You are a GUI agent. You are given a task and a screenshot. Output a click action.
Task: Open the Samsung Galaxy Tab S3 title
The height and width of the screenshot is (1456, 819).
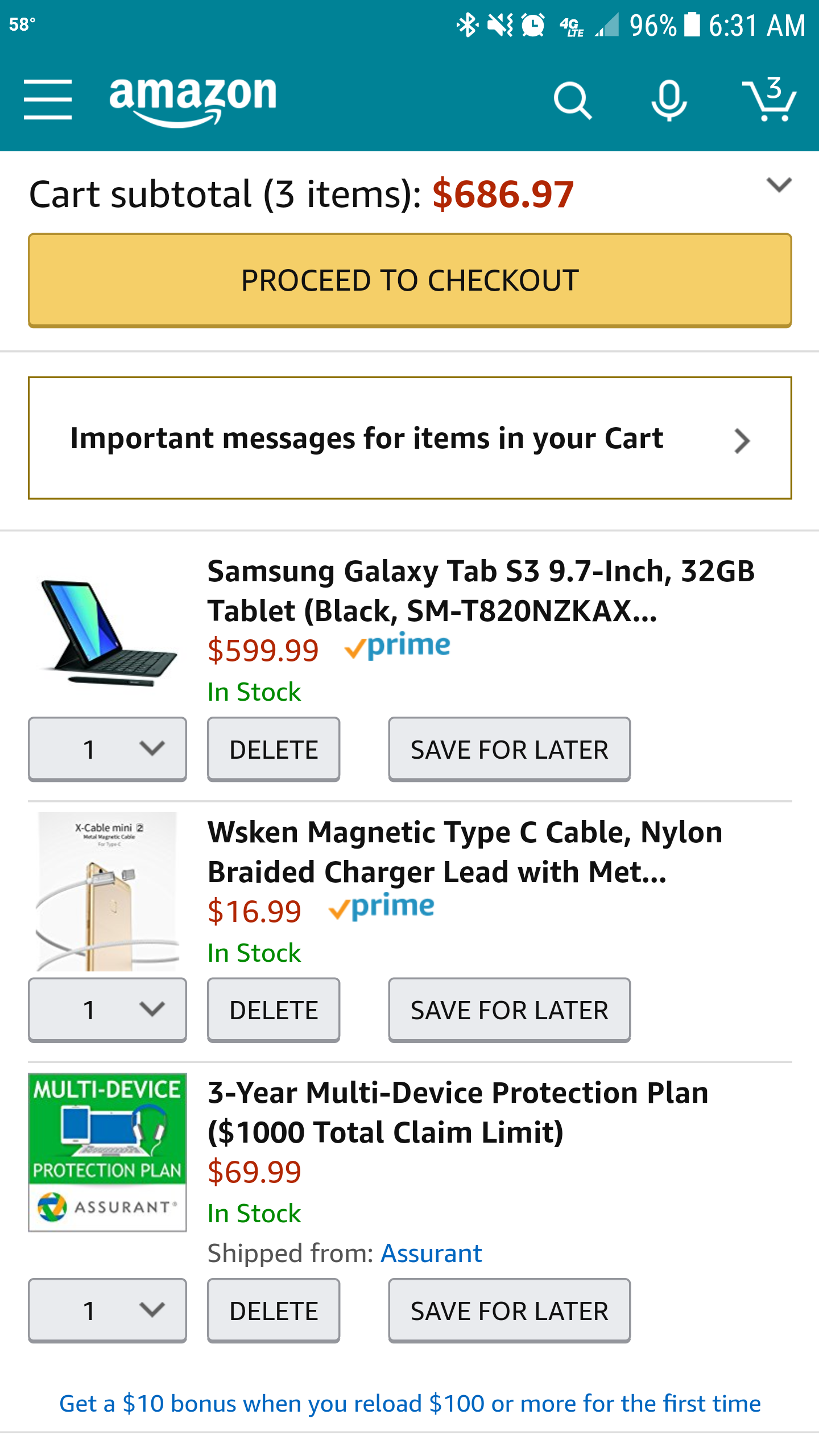[481, 590]
